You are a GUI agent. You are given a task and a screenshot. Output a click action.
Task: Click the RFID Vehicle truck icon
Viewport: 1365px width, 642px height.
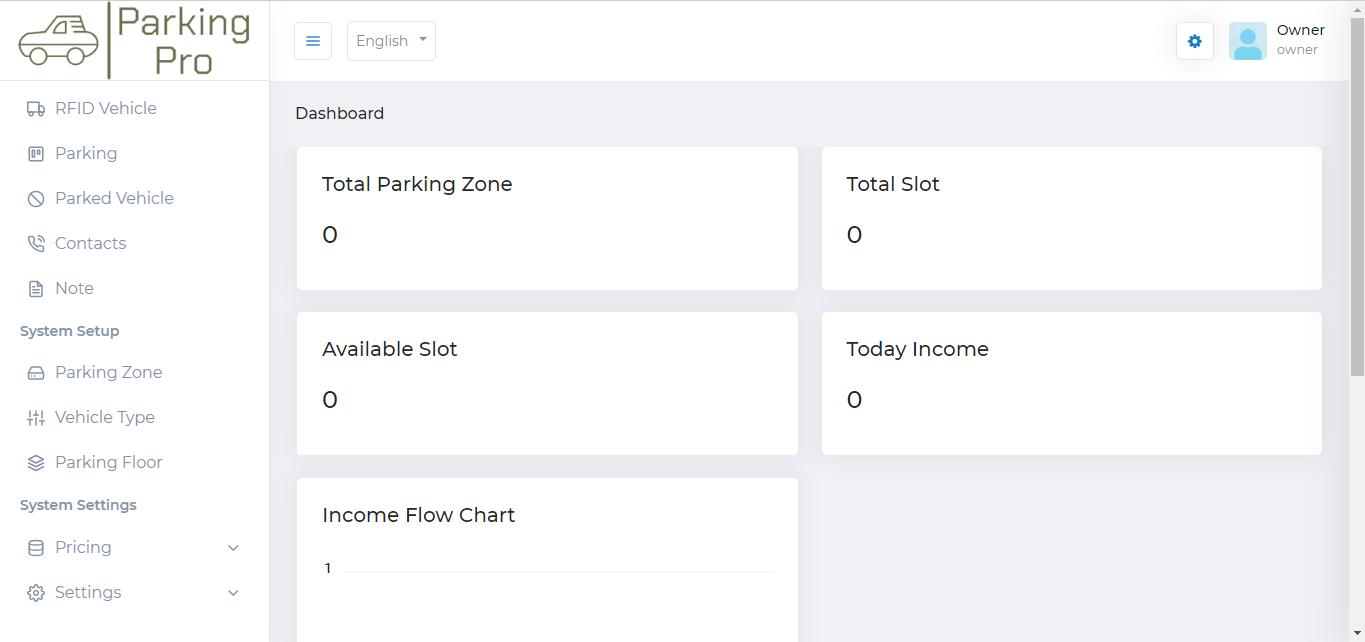click(36, 109)
